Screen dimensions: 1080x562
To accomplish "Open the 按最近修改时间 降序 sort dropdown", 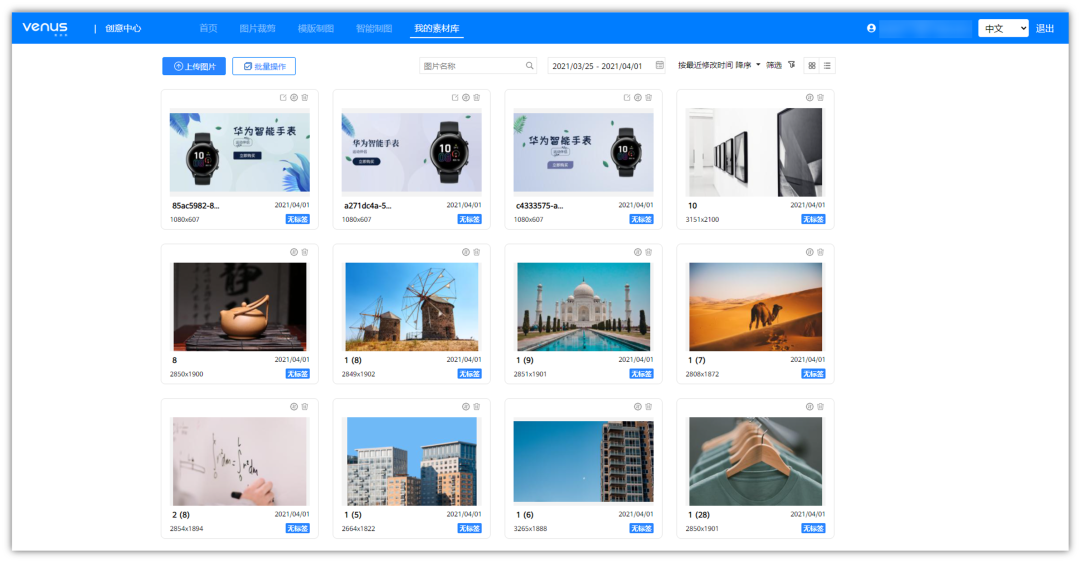I will pos(719,65).
